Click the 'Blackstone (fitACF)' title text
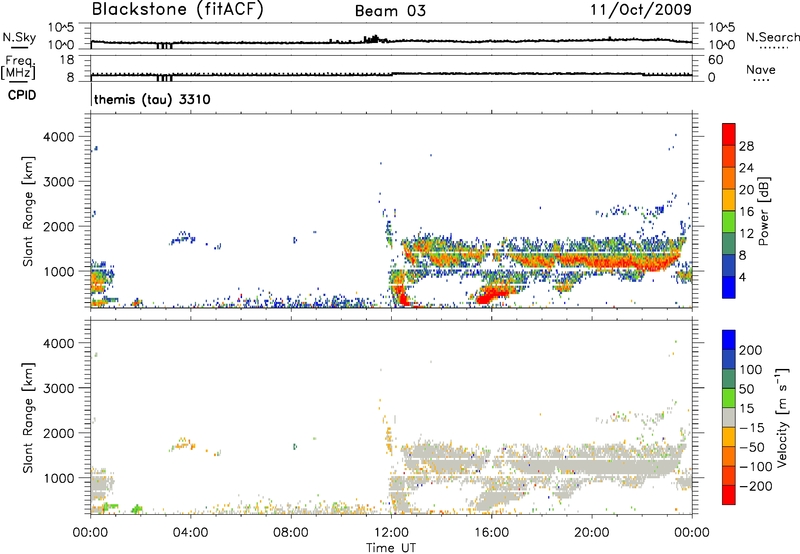Viewport: 800px width, 554px height. click(x=177, y=9)
